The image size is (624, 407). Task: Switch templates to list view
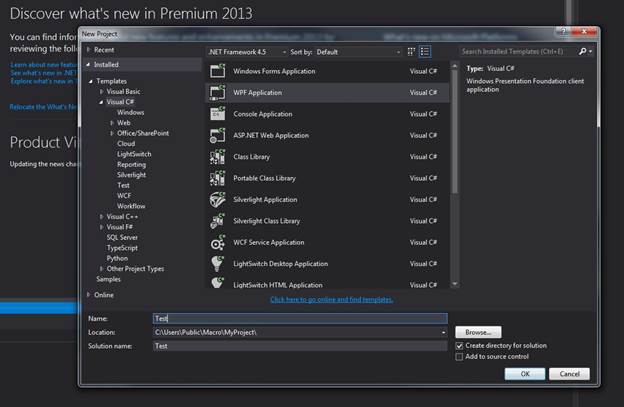pos(425,51)
